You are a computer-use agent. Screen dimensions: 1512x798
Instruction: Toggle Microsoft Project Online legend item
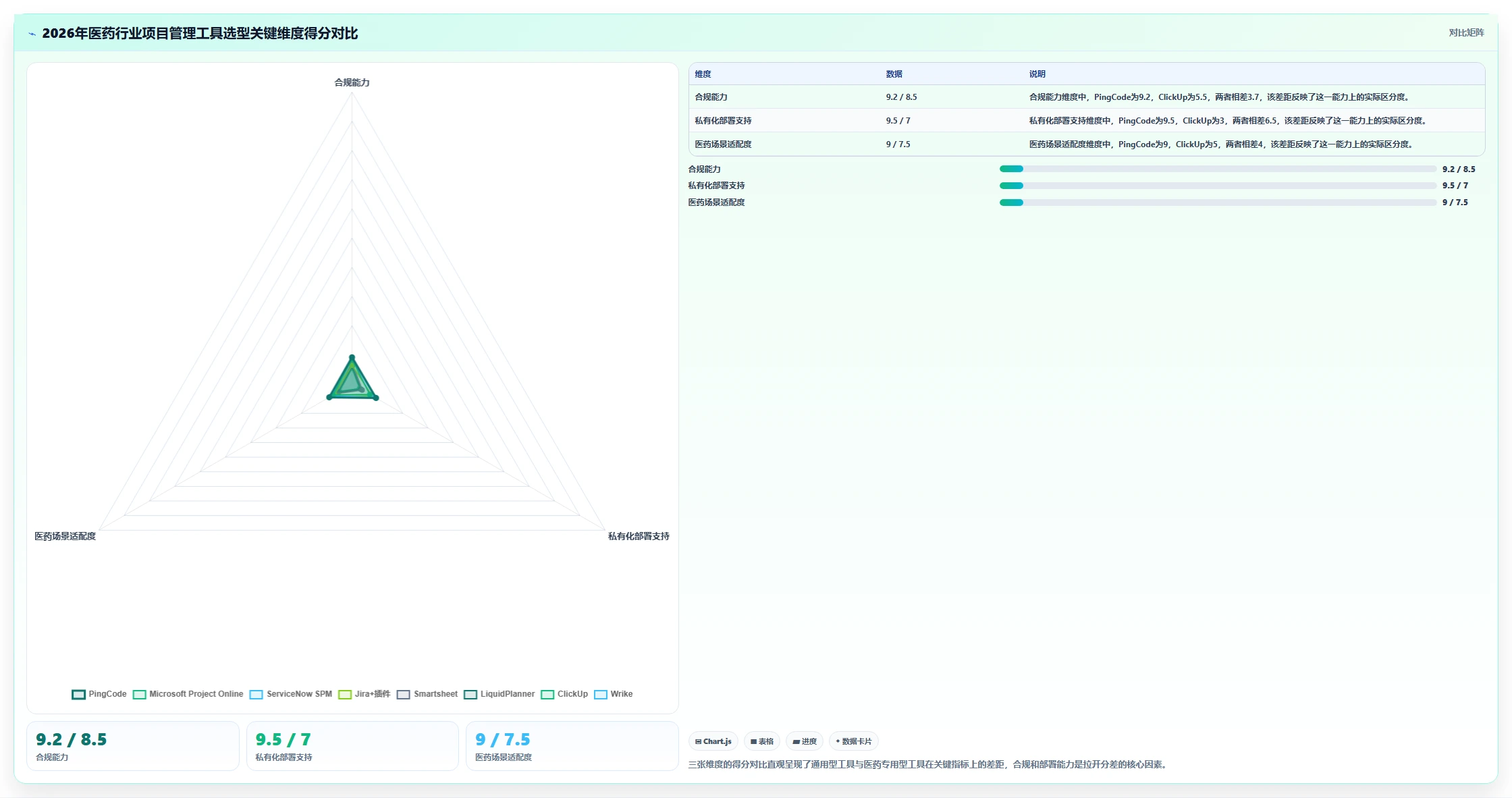click(188, 694)
